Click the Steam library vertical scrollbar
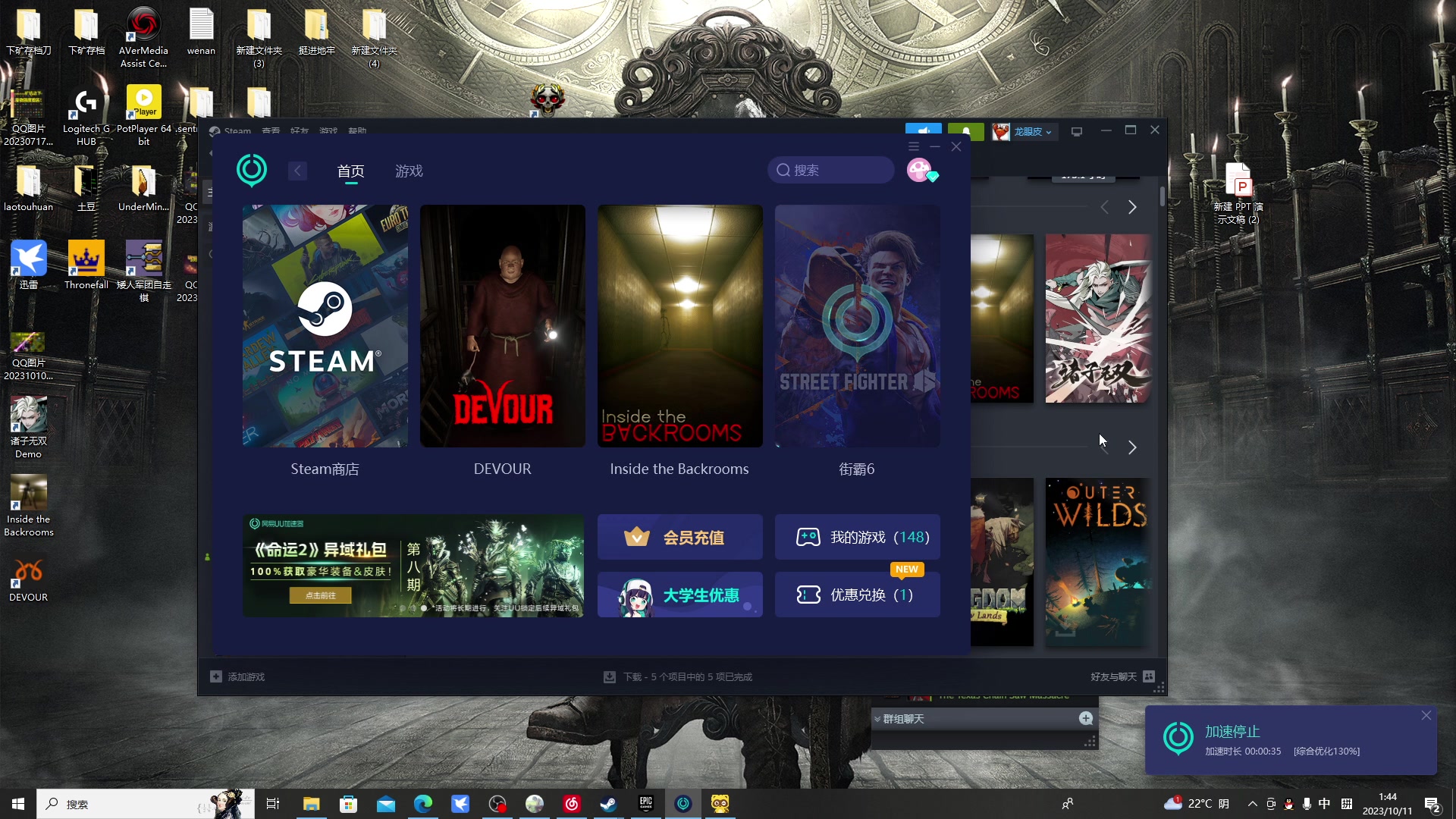This screenshot has height=819, width=1456. tap(1162, 196)
